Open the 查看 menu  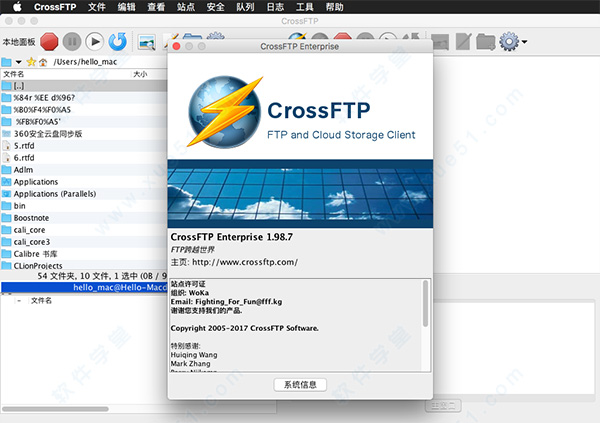[156, 7]
